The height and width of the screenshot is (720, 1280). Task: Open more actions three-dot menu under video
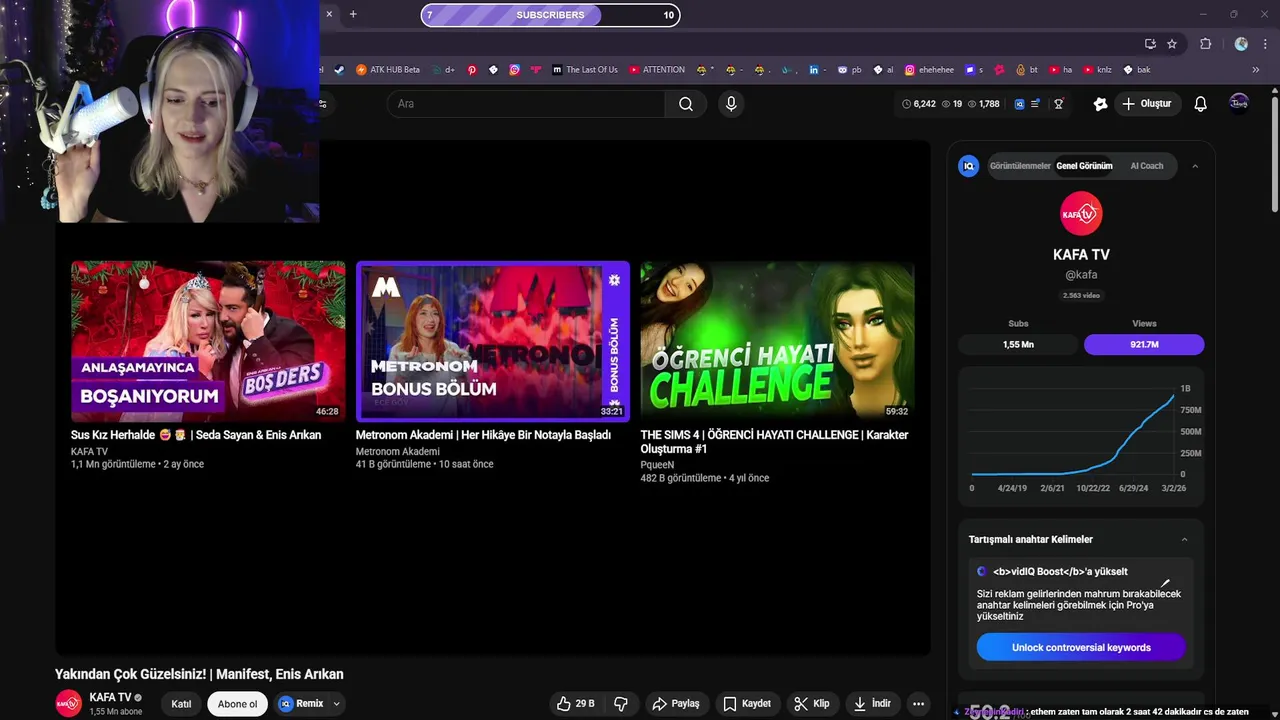[x=918, y=703]
